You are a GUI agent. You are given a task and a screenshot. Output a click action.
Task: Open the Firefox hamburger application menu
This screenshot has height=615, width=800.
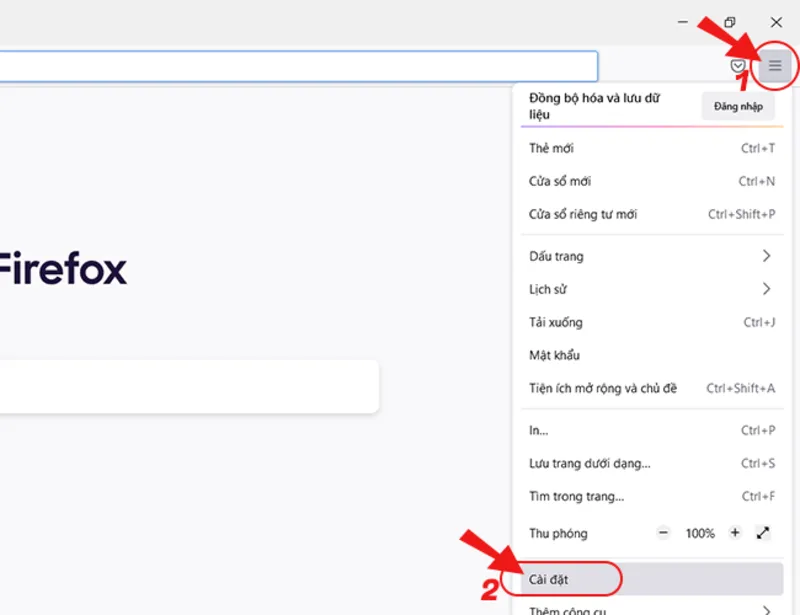pyautogui.click(x=774, y=65)
